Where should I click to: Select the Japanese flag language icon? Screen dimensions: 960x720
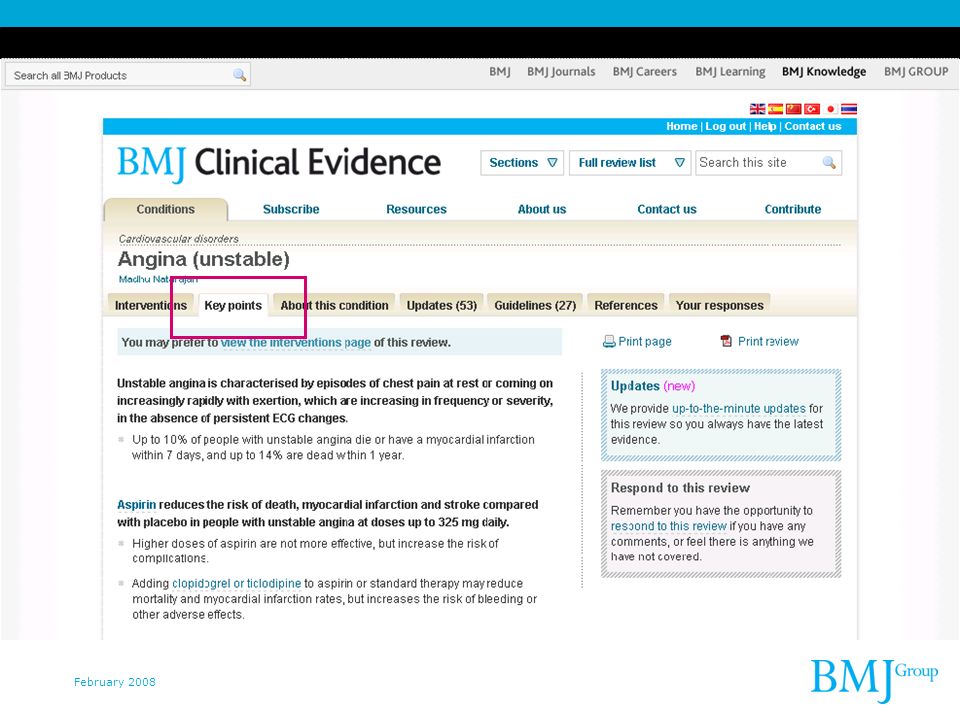(x=830, y=109)
